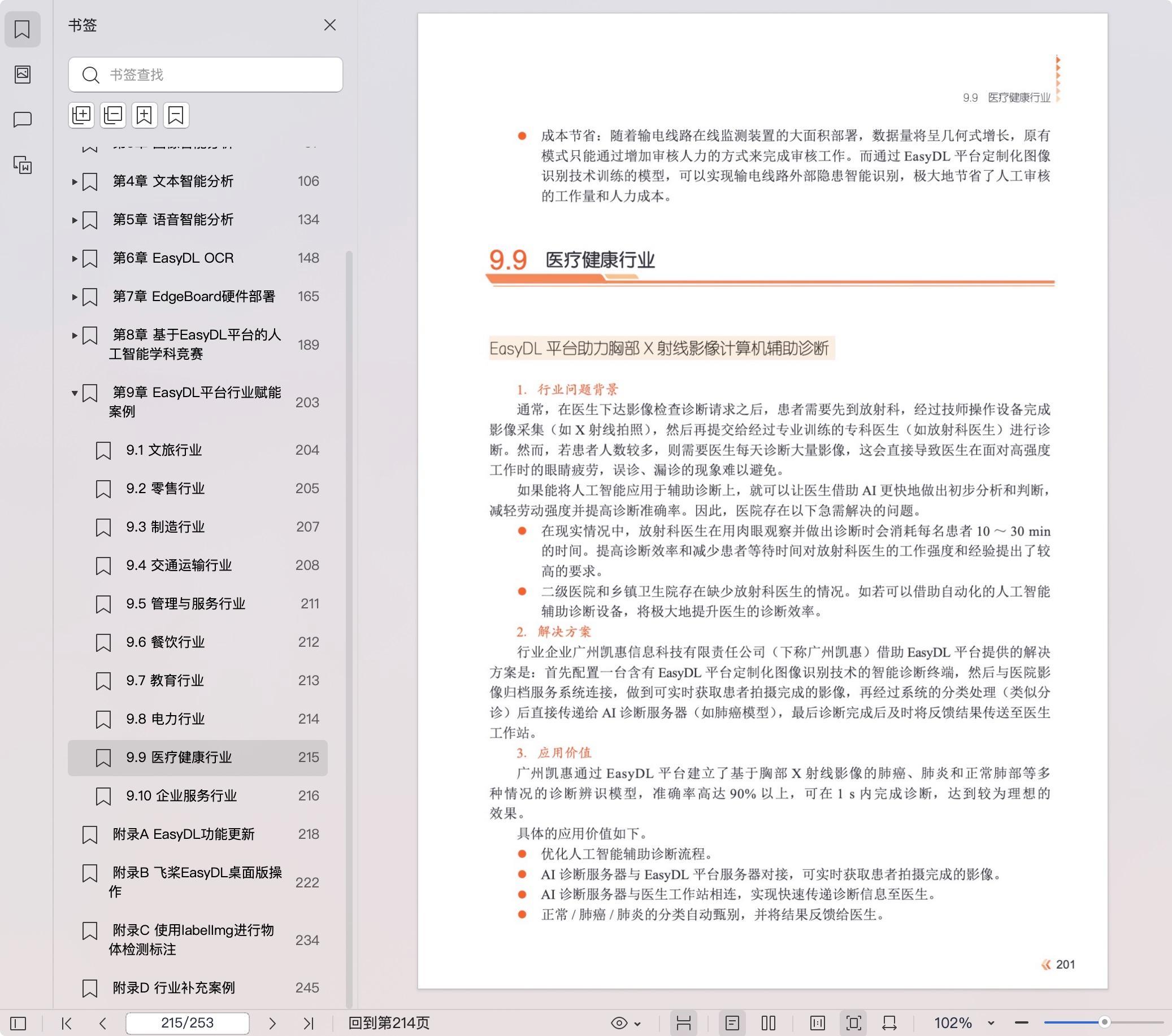
Task: Open bookmark 附录B 飞桨EasyDL桌面版操作
Action: pyautogui.click(x=195, y=882)
